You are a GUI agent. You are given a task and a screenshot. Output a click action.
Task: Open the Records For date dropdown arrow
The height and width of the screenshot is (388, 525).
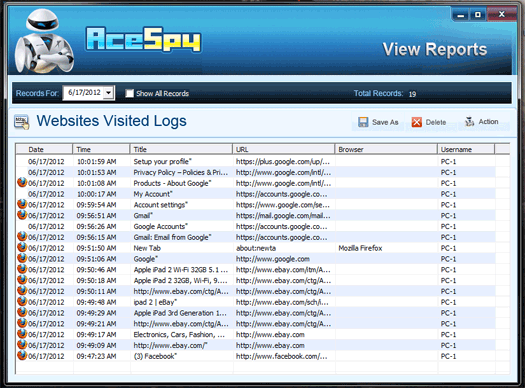(108, 93)
